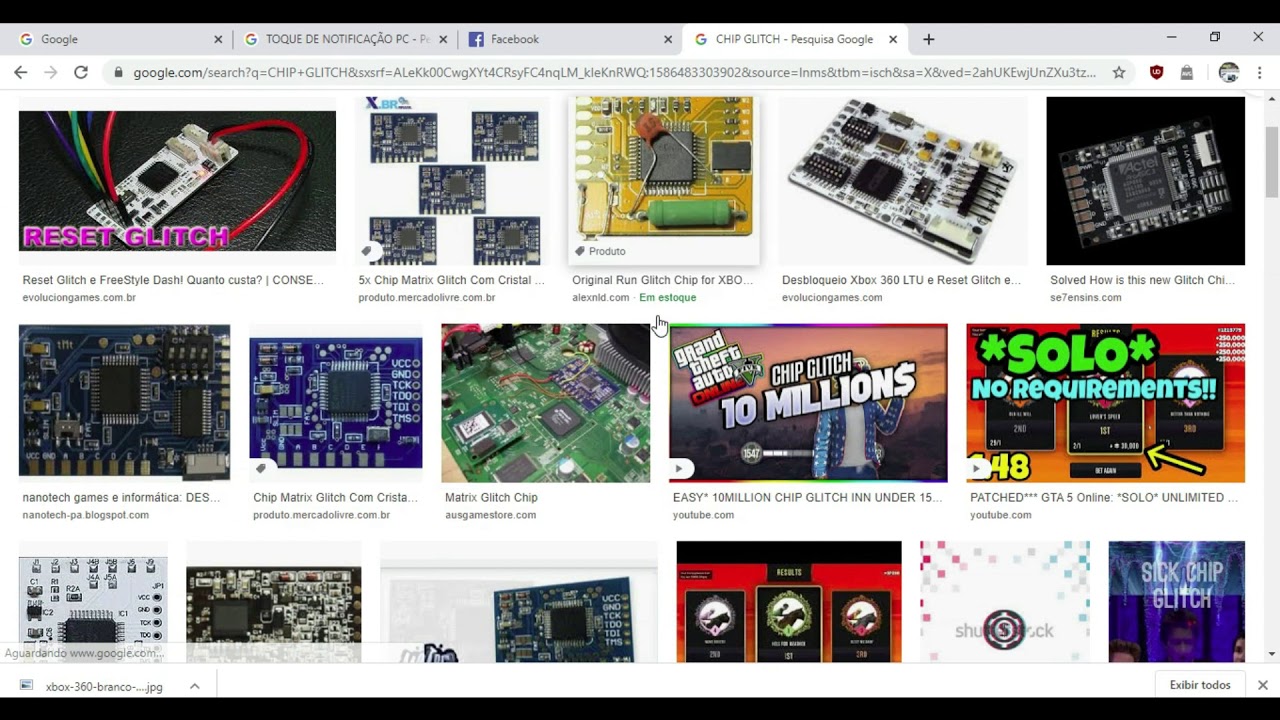The height and width of the screenshot is (720, 1280).
Task: Open the Chip Matrix Glitch Com Crista image
Action: coord(336,403)
